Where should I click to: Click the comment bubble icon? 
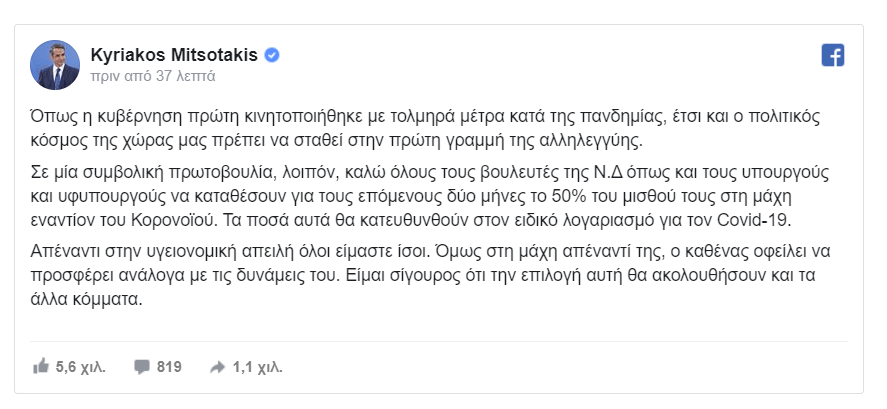141,367
